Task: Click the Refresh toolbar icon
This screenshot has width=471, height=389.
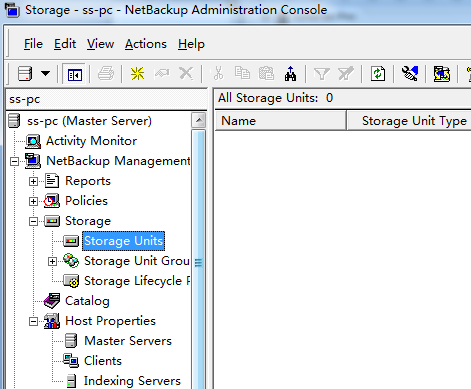Action: 378,73
